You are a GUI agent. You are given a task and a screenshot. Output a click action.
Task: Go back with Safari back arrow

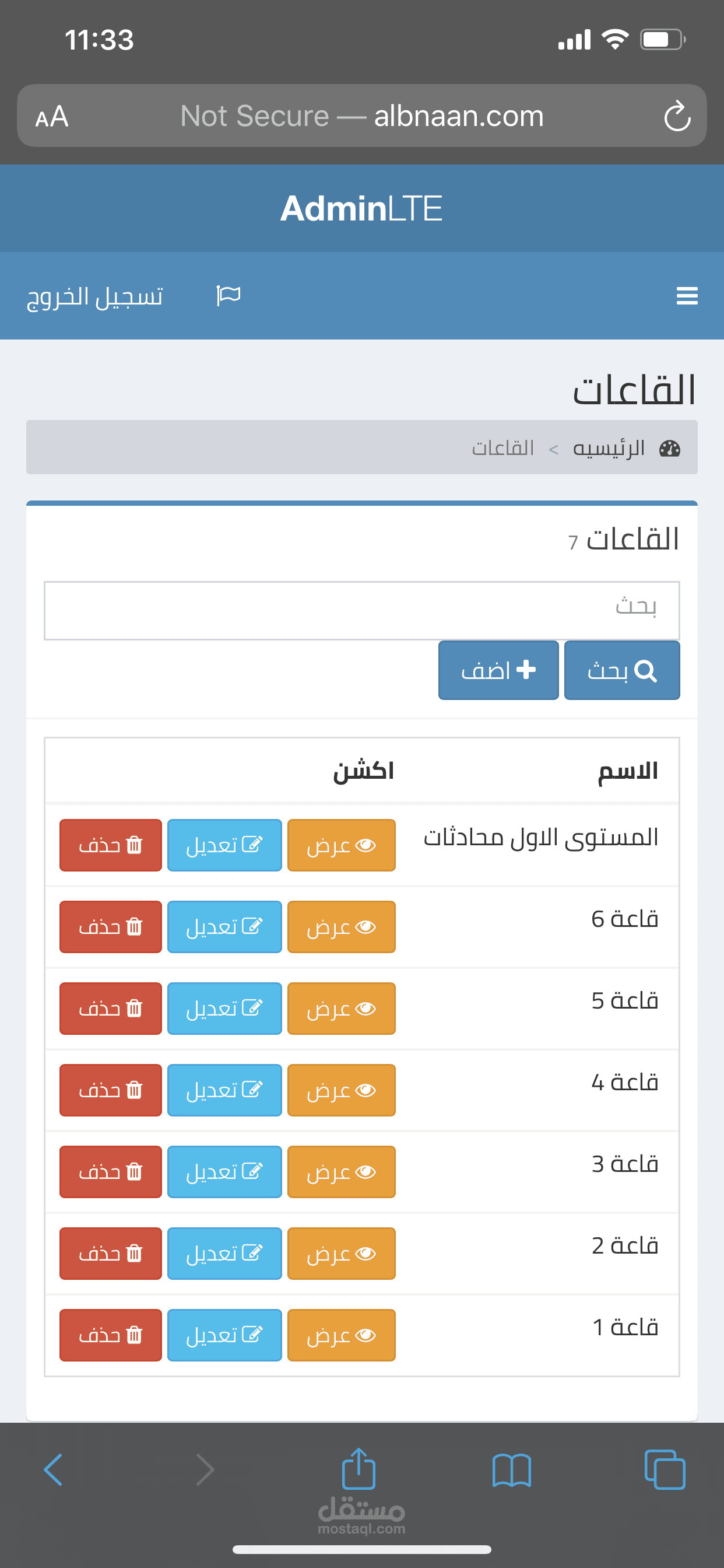(x=54, y=1471)
